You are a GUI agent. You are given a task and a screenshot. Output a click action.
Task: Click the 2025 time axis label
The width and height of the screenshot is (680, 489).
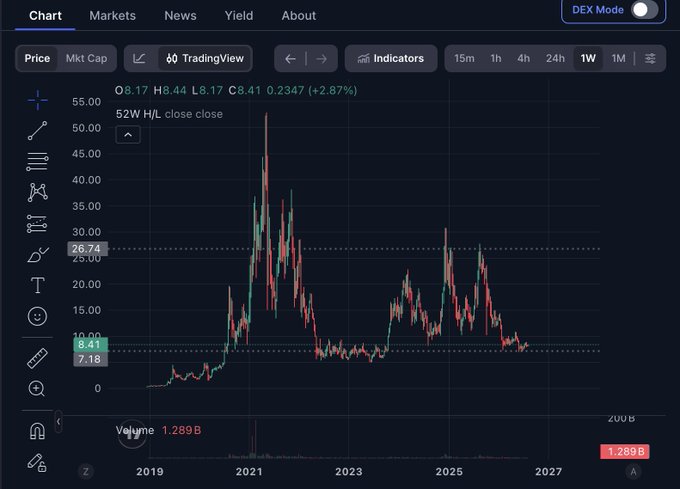pos(449,471)
